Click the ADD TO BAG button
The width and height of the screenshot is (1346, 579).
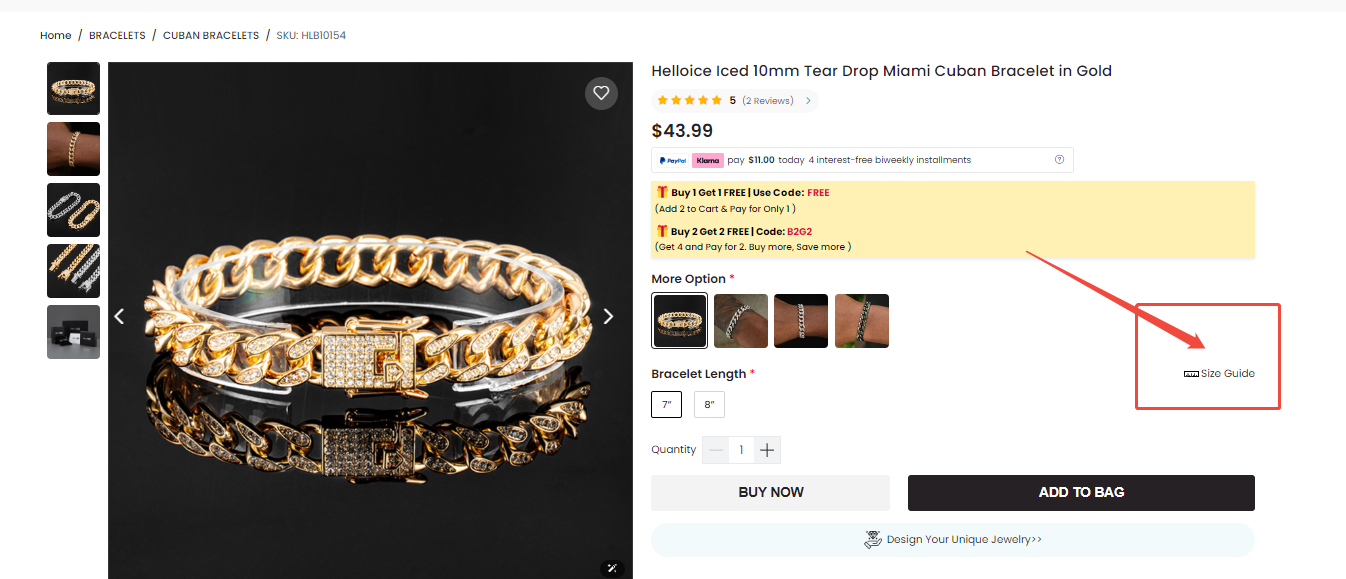pyautogui.click(x=1081, y=492)
